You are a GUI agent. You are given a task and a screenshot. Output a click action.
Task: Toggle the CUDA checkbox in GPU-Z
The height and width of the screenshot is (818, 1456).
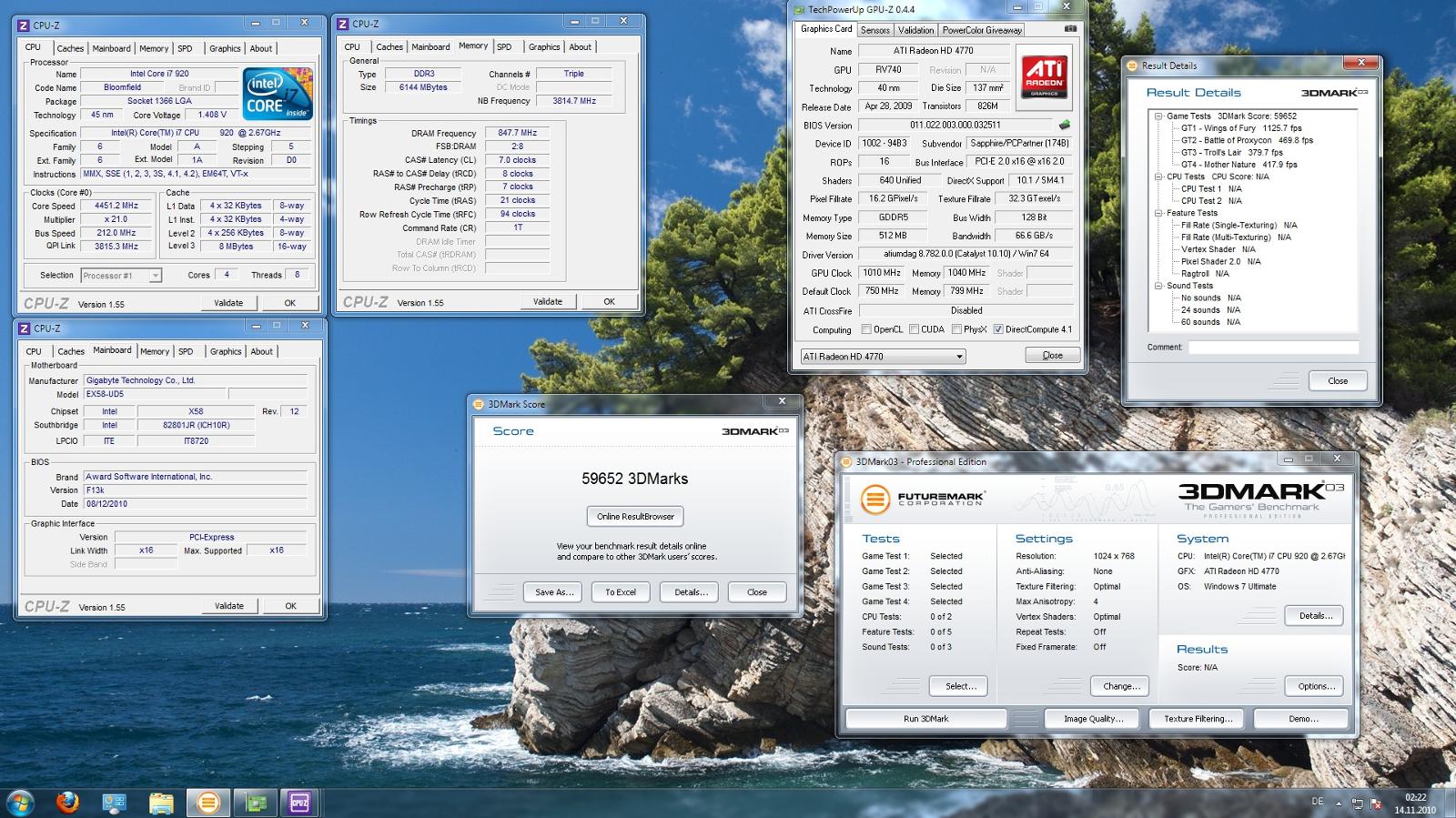(913, 329)
